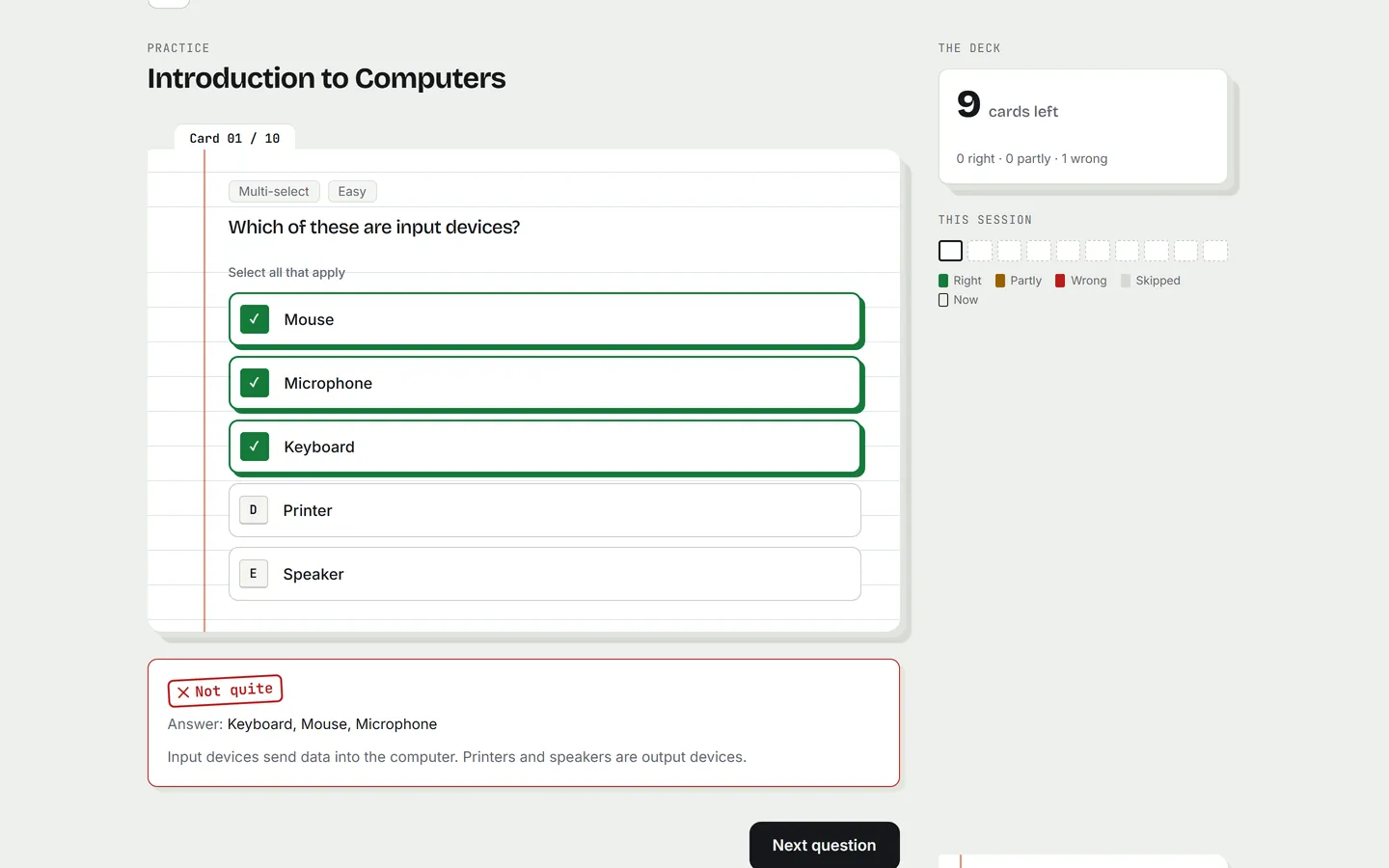Click the Card 01 / 10 tab
The height and width of the screenshot is (868, 1389).
pyautogui.click(x=234, y=138)
